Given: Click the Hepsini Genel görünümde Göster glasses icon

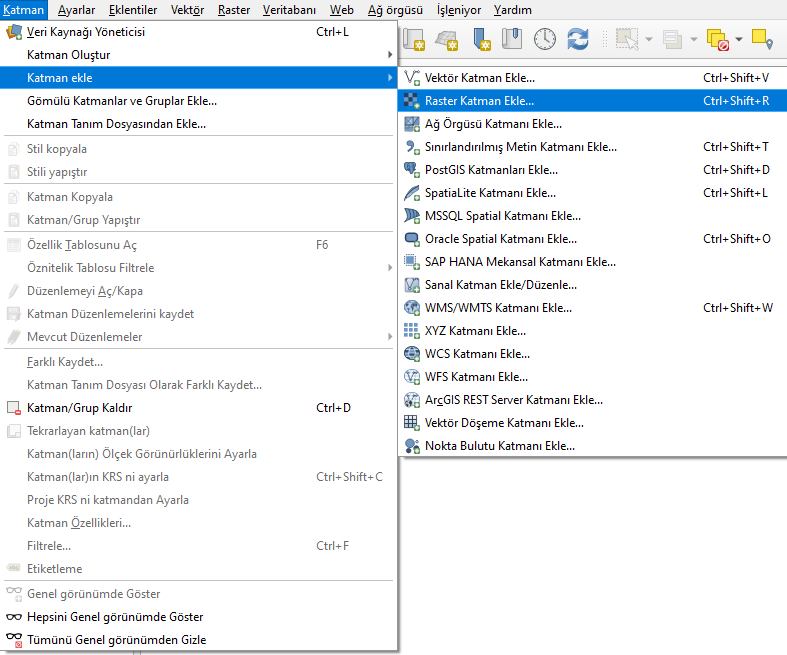Looking at the screenshot, I should tap(14, 617).
